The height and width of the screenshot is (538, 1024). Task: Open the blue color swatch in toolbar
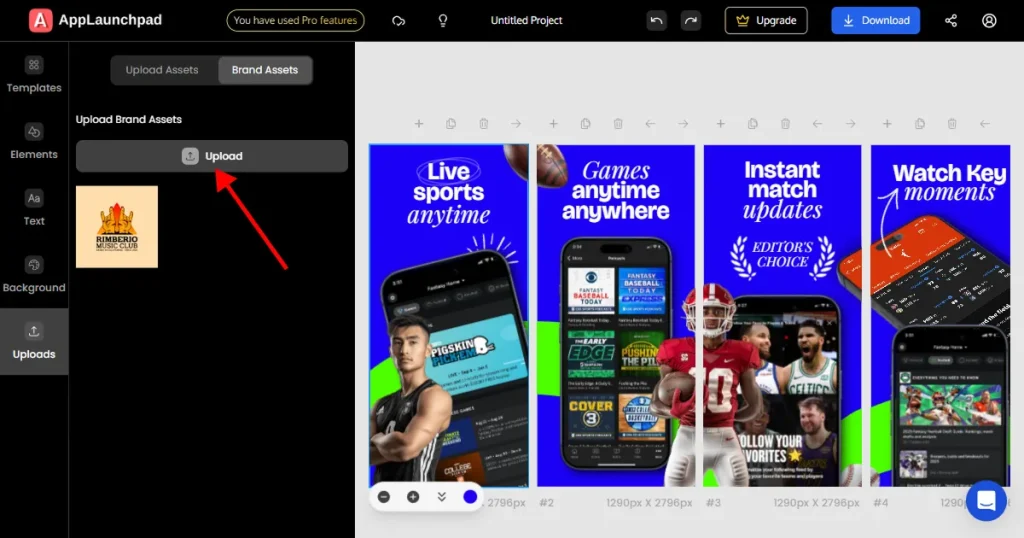point(470,497)
